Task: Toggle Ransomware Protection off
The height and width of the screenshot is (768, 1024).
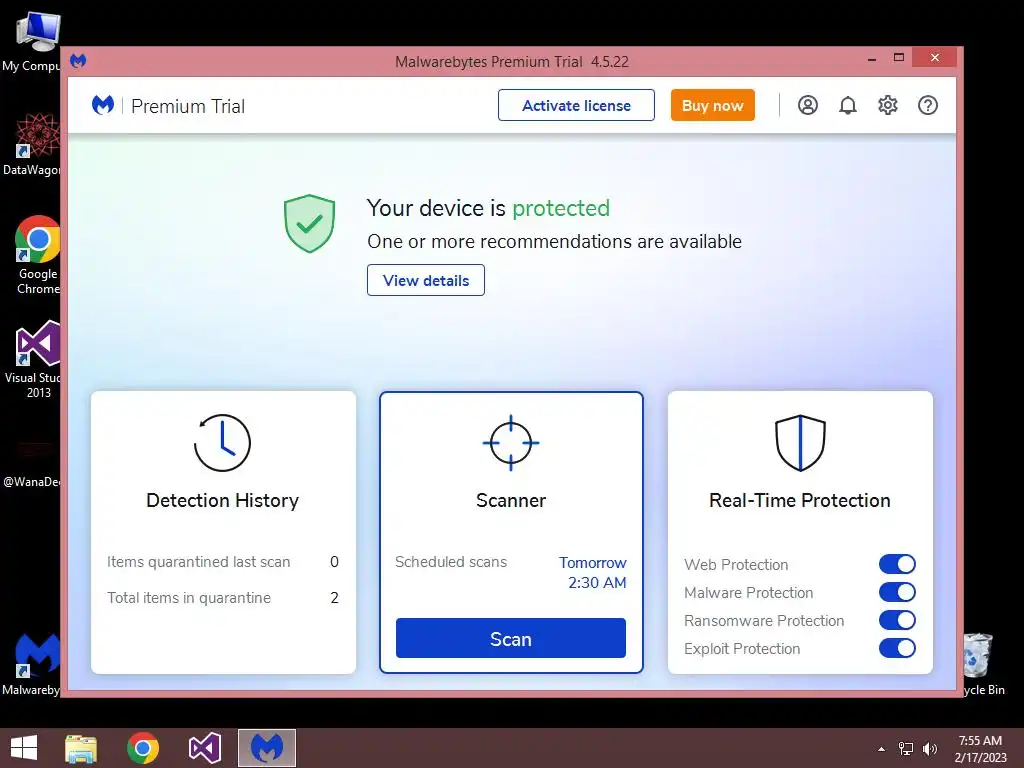Action: (897, 620)
